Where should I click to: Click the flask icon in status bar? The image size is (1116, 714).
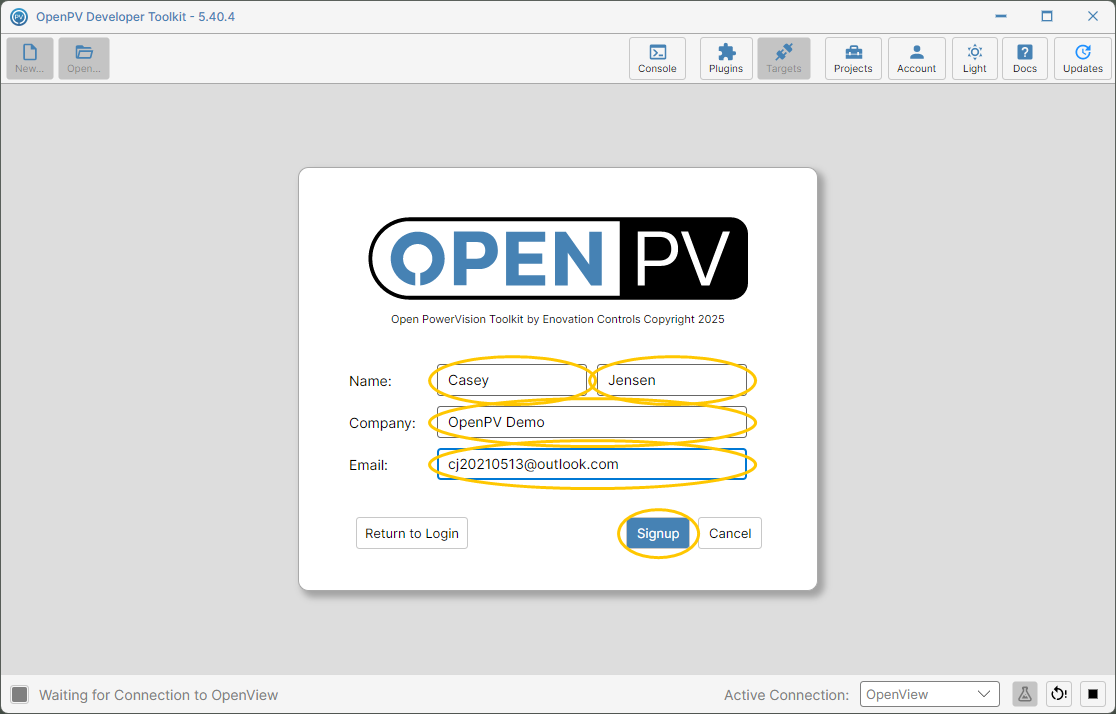(x=1024, y=694)
